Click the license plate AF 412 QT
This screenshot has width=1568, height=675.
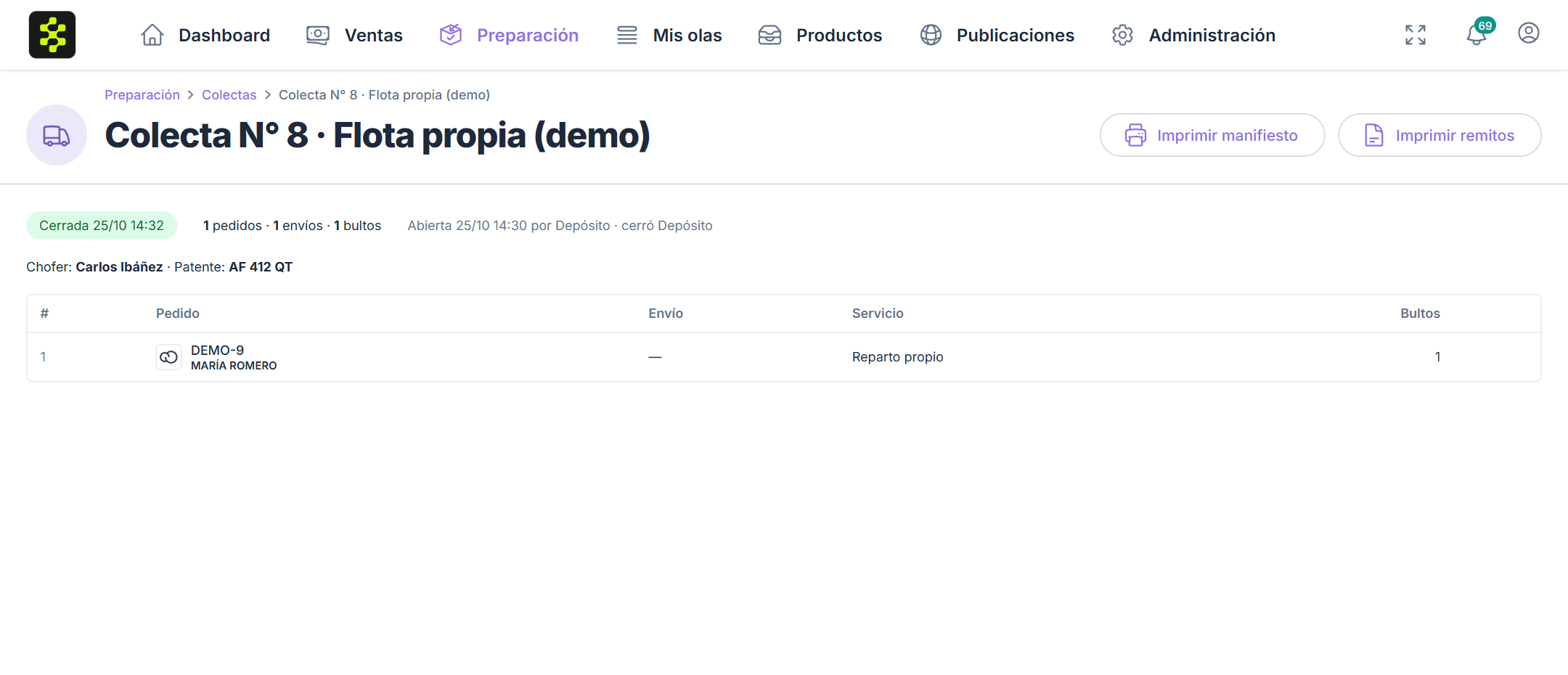(x=261, y=267)
